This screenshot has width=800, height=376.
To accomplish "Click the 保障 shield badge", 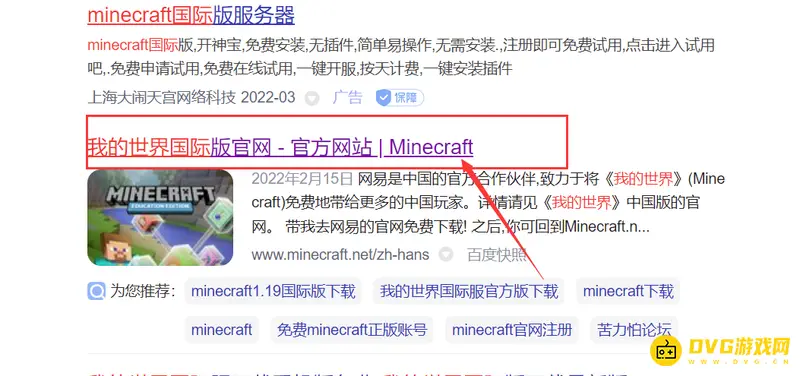I will [400, 98].
